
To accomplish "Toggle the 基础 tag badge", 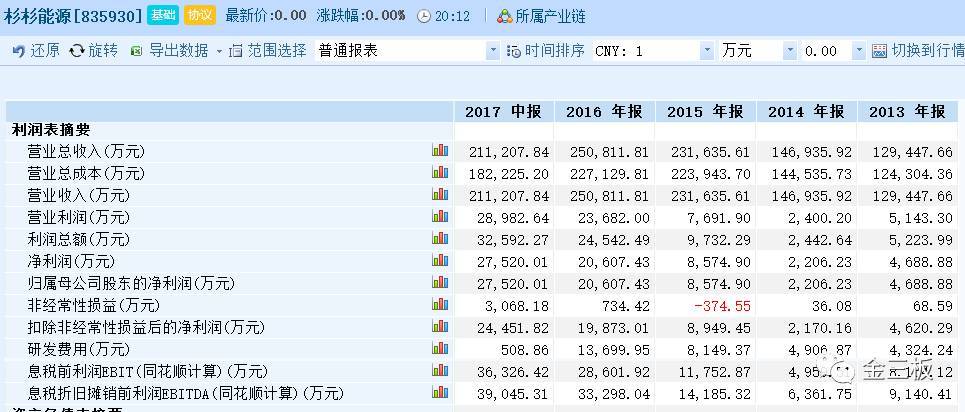I will (x=163, y=15).
